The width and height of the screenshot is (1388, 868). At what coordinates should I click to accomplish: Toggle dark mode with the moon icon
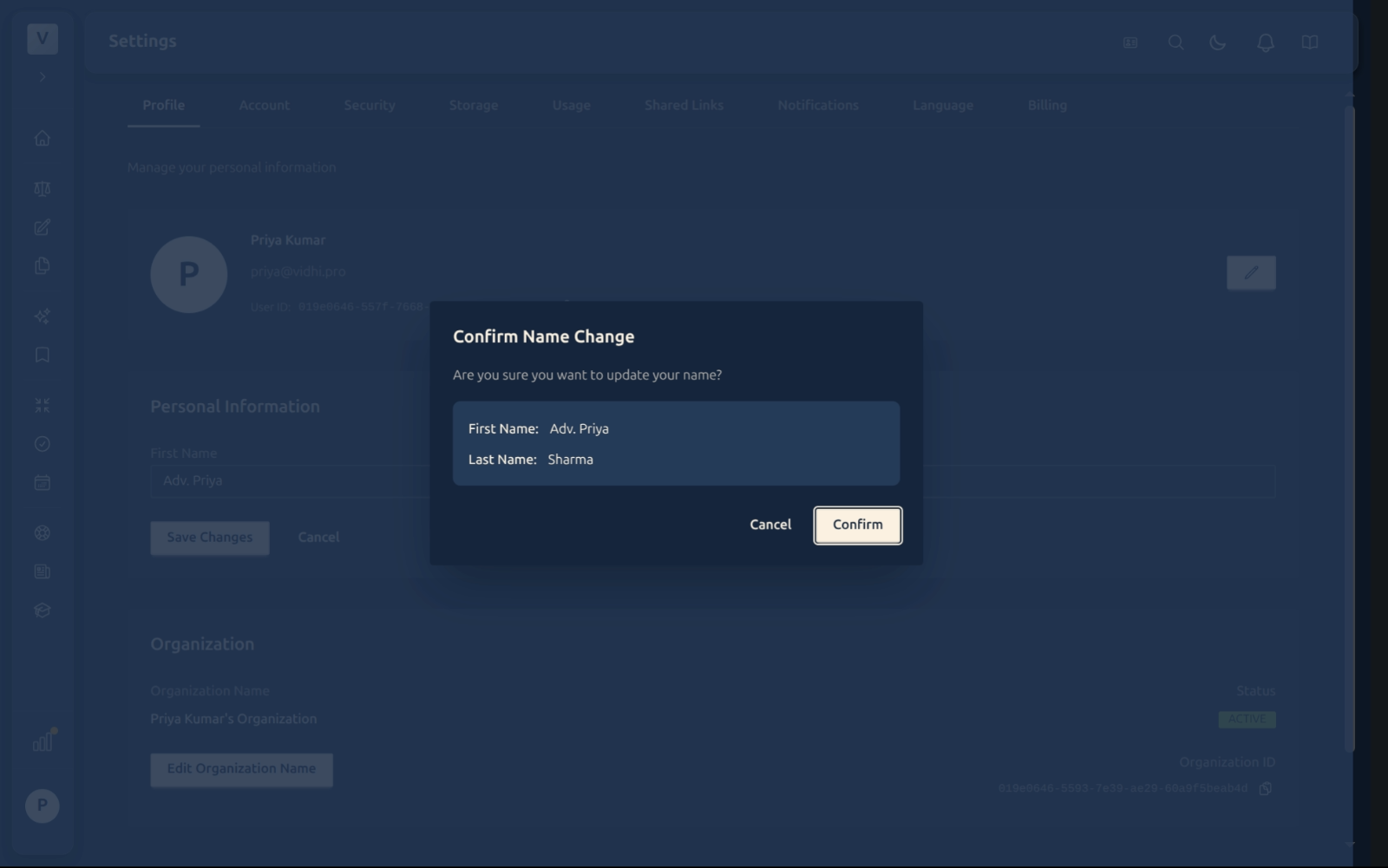point(1218,42)
